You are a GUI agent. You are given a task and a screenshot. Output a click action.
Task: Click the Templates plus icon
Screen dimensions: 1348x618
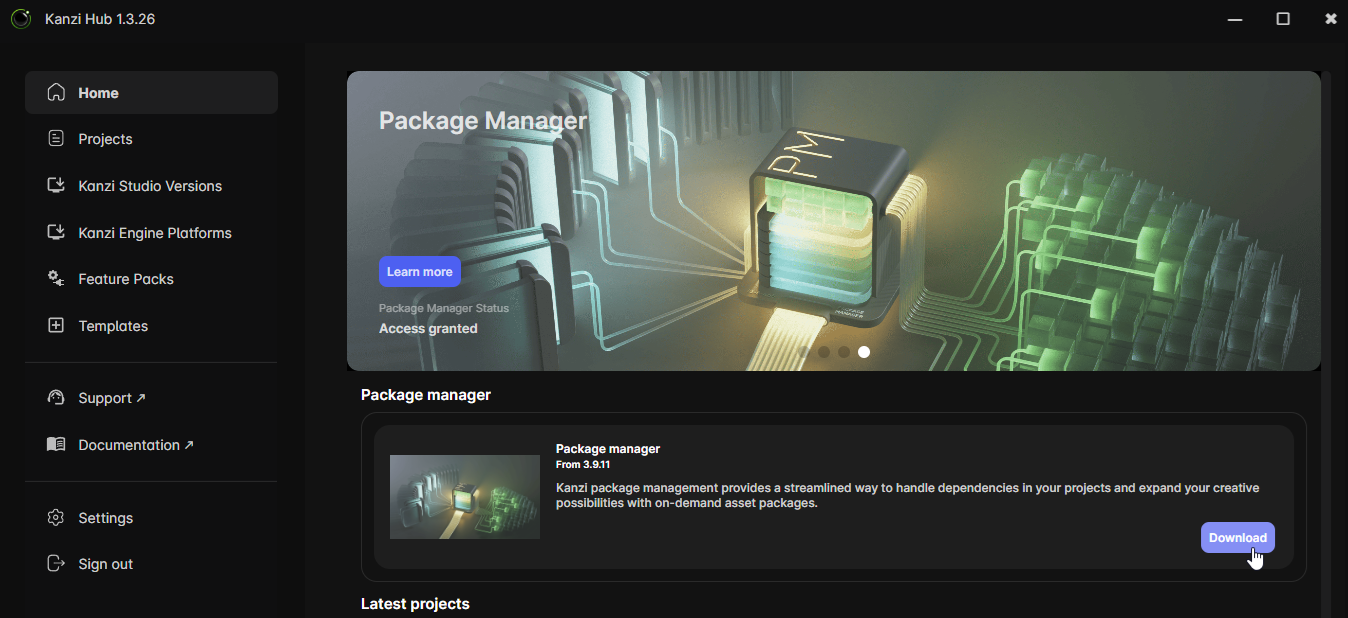(56, 325)
